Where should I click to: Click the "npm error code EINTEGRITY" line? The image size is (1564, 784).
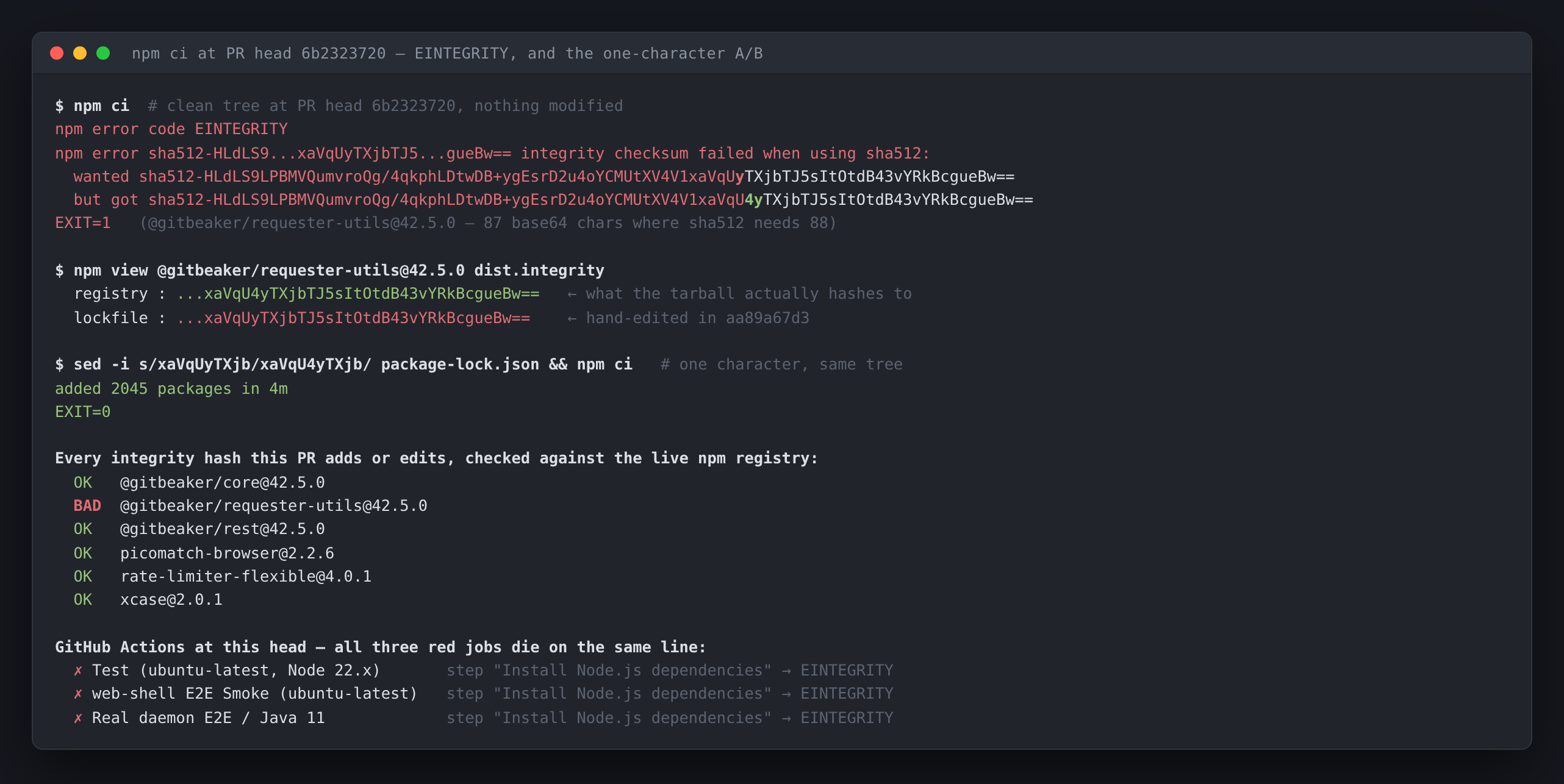171,129
